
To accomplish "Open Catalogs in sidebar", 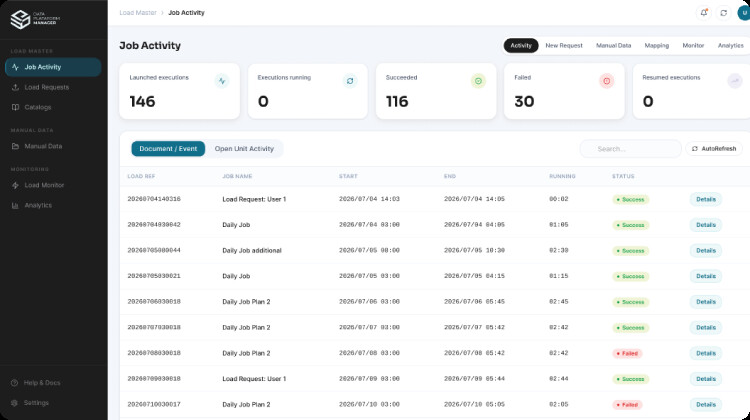I will pyautogui.click(x=53, y=107).
